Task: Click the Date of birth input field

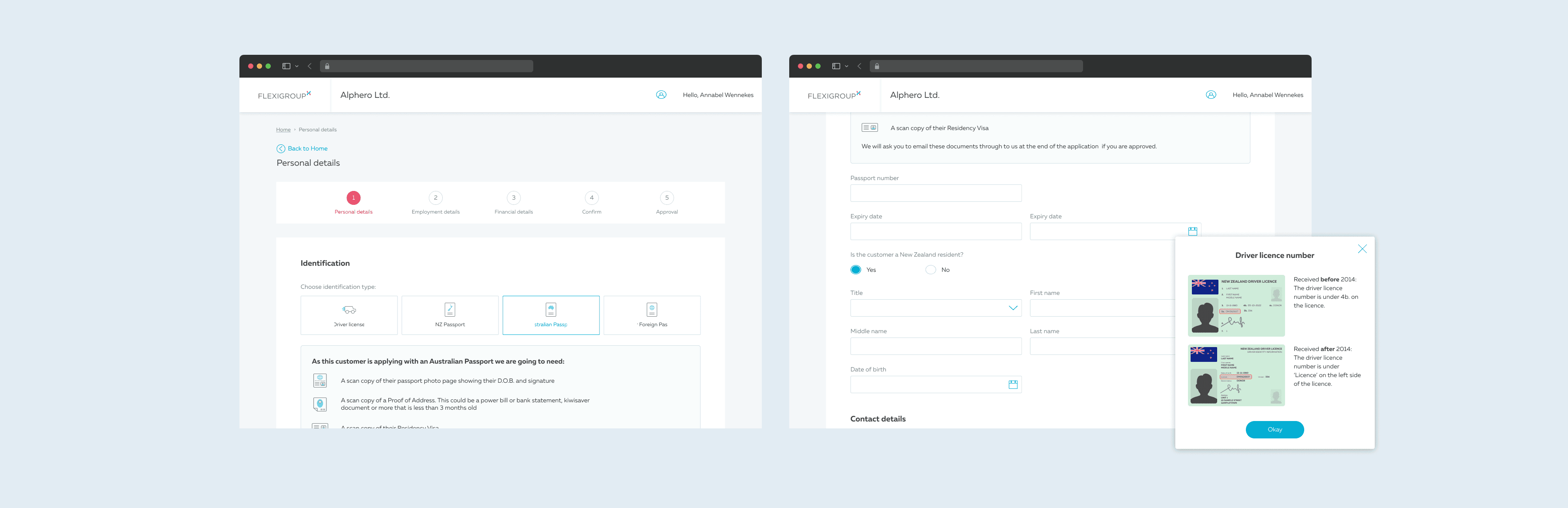Action: click(x=935, y=384)
